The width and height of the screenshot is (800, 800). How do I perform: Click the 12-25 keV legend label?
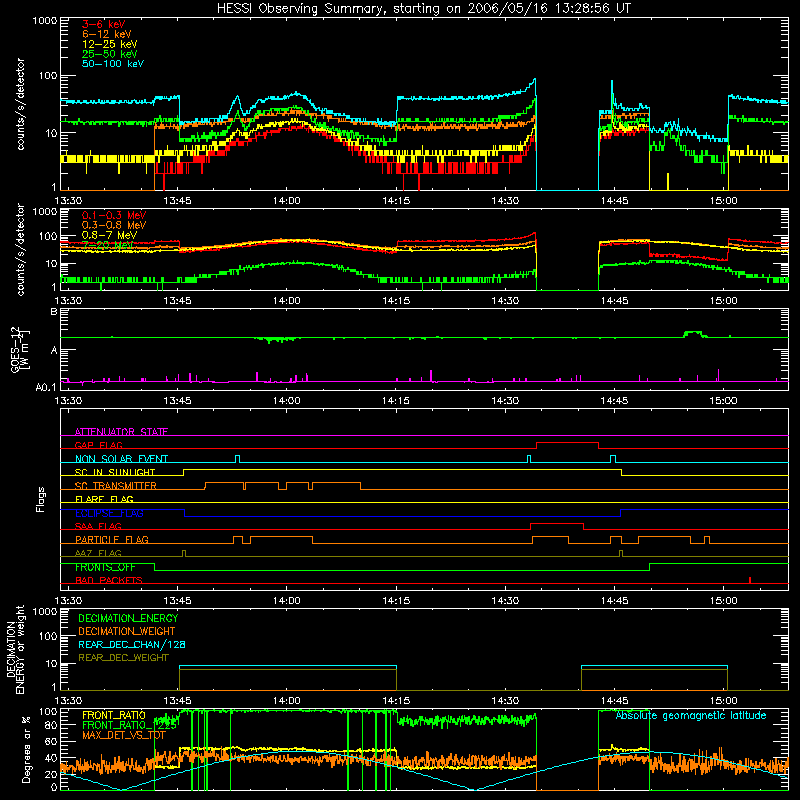(x=110, y=44)
